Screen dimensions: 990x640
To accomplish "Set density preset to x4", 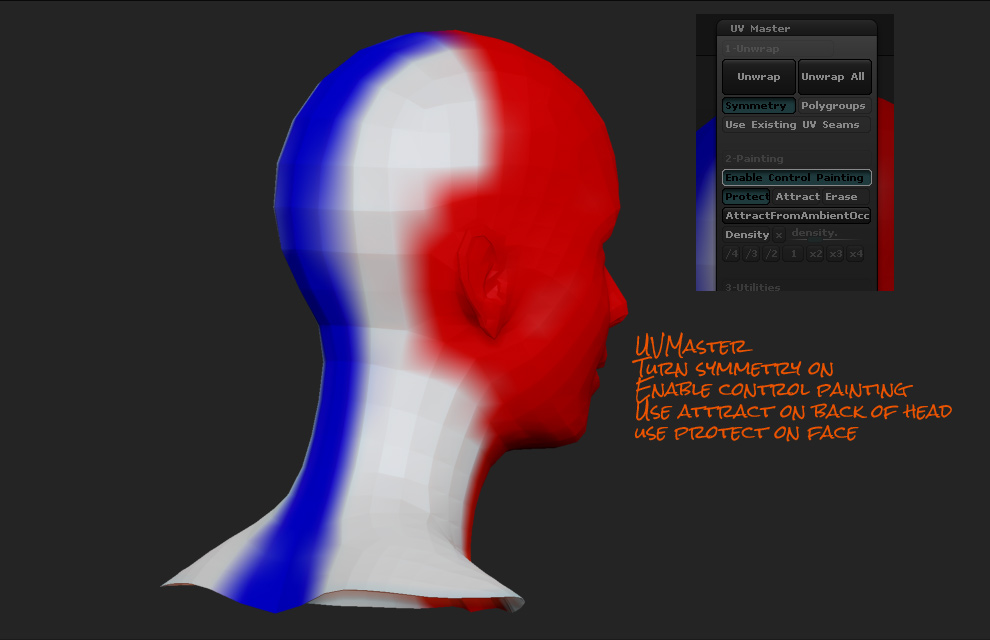I will click(856, 254).
